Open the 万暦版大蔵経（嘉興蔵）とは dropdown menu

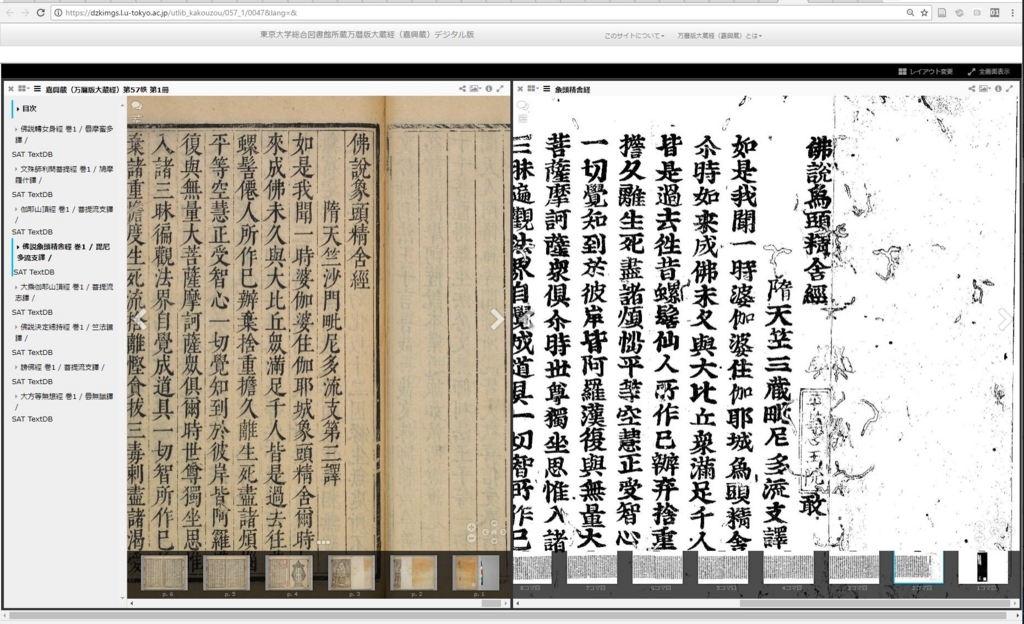tap(719, 36)
